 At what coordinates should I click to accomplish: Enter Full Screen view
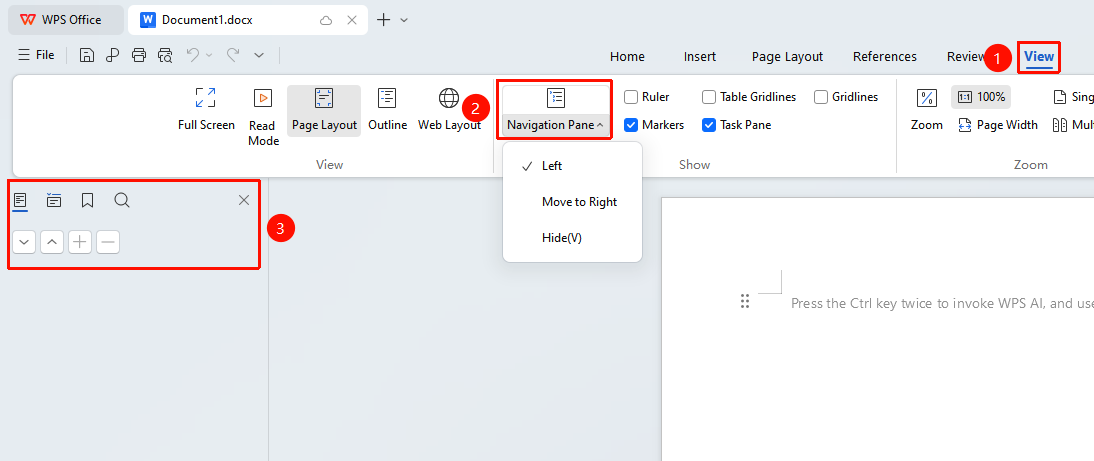coord(206,109)
